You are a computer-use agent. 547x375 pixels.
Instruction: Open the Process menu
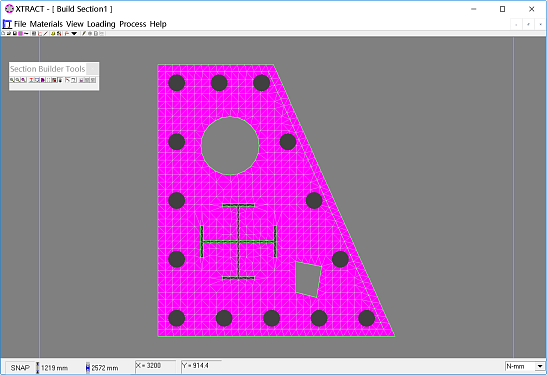click(x=133, y=24)
